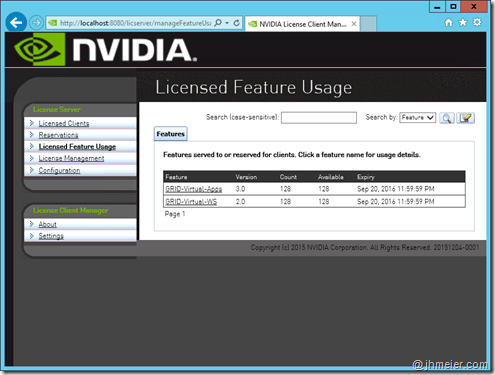Close the browser window
Image resolution: width=495 pixels, height=375 pixels.
pos(474,7)
